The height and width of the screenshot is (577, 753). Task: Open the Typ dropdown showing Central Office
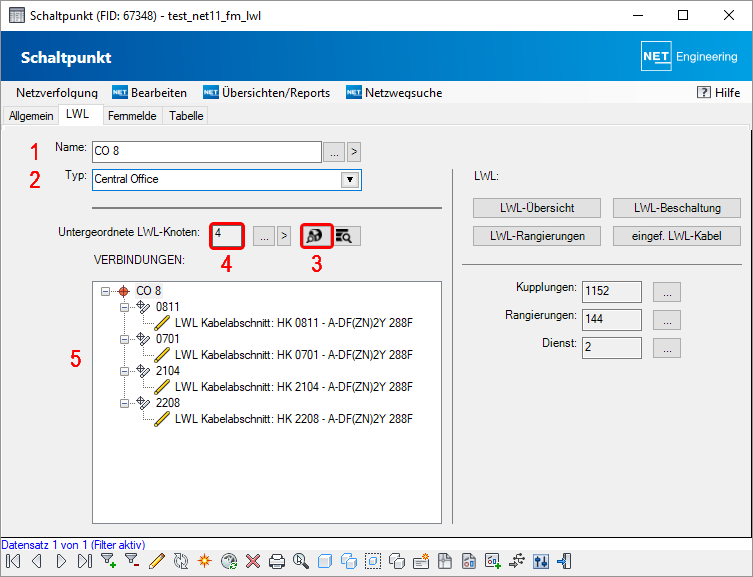pyautogui.click(x=349, y=180)
